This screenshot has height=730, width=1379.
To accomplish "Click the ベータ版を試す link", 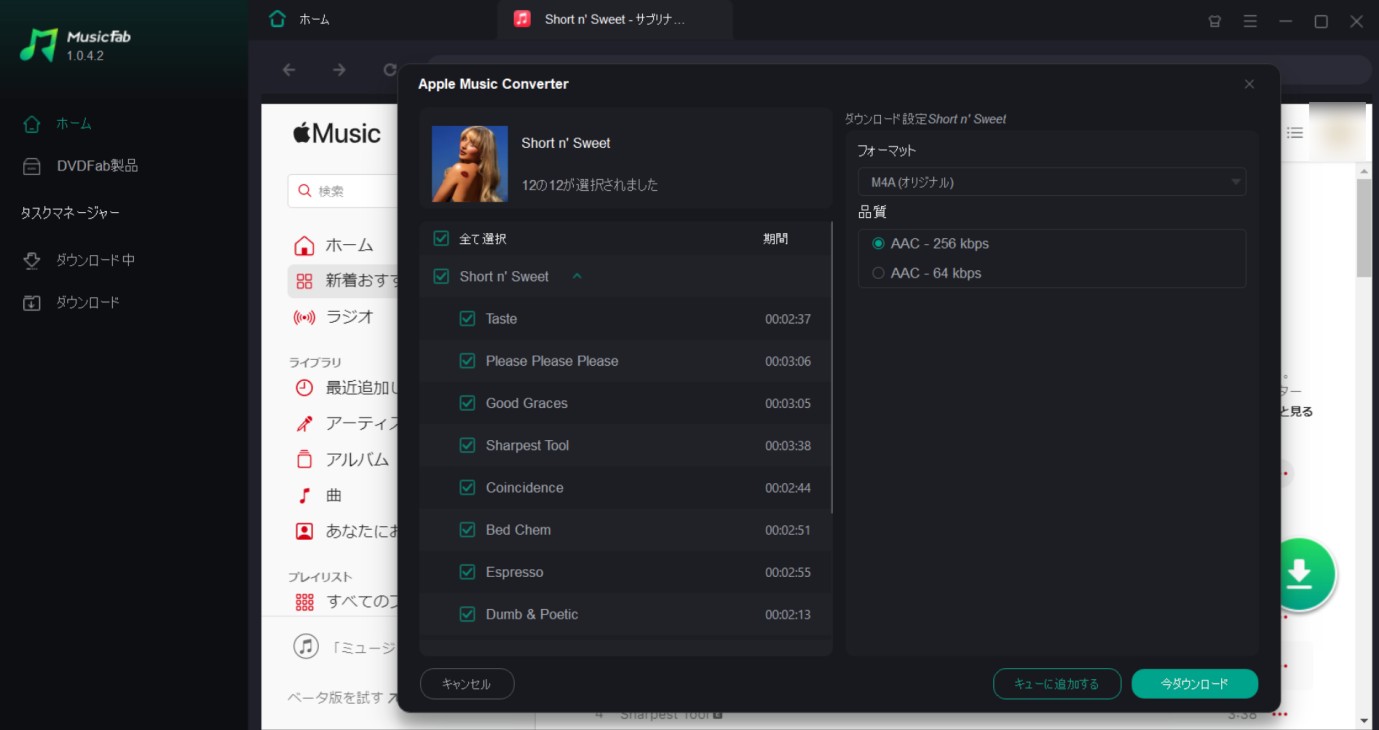I will [341, 697].
